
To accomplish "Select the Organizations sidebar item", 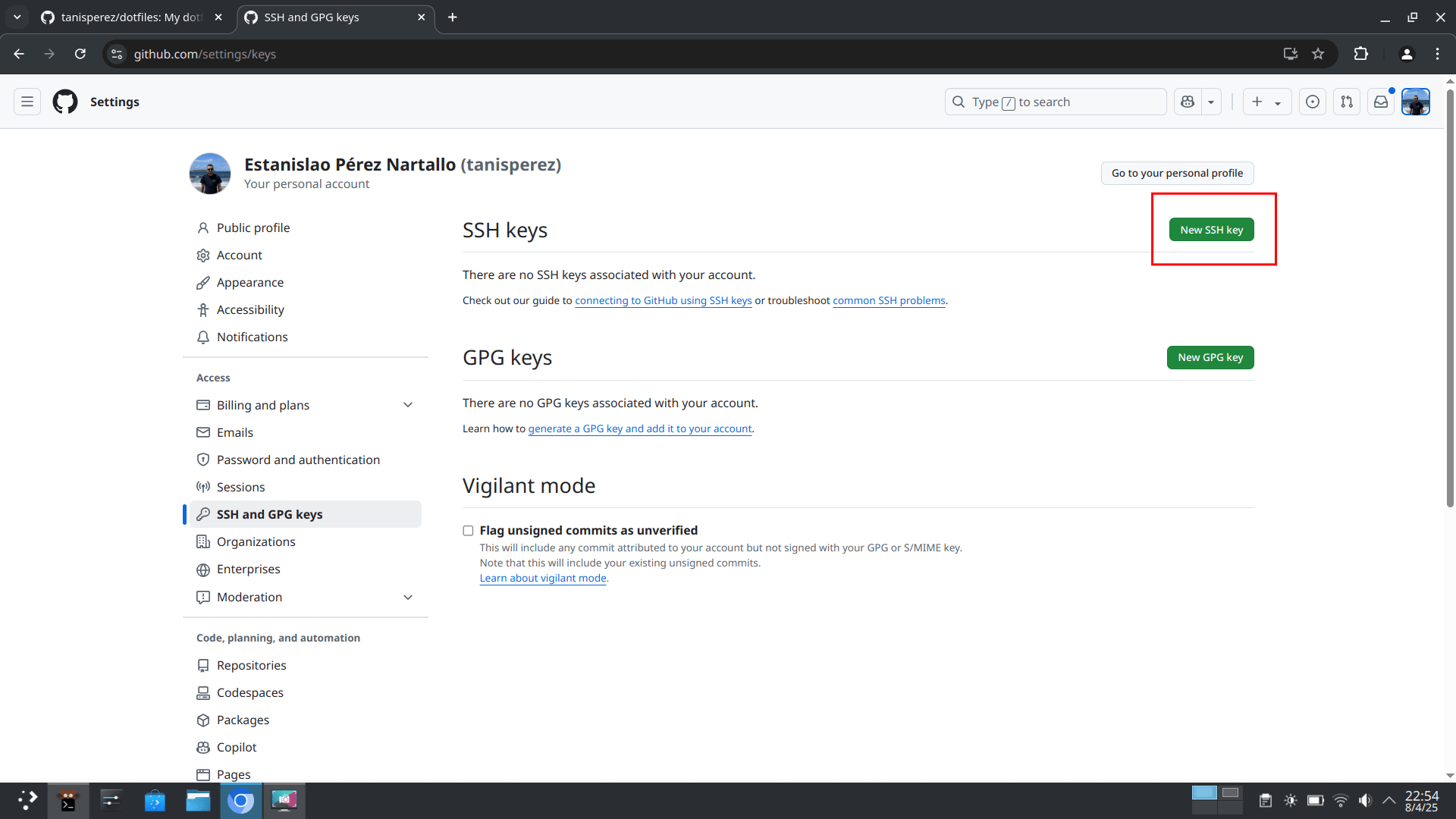I will [x=256, y=541].
